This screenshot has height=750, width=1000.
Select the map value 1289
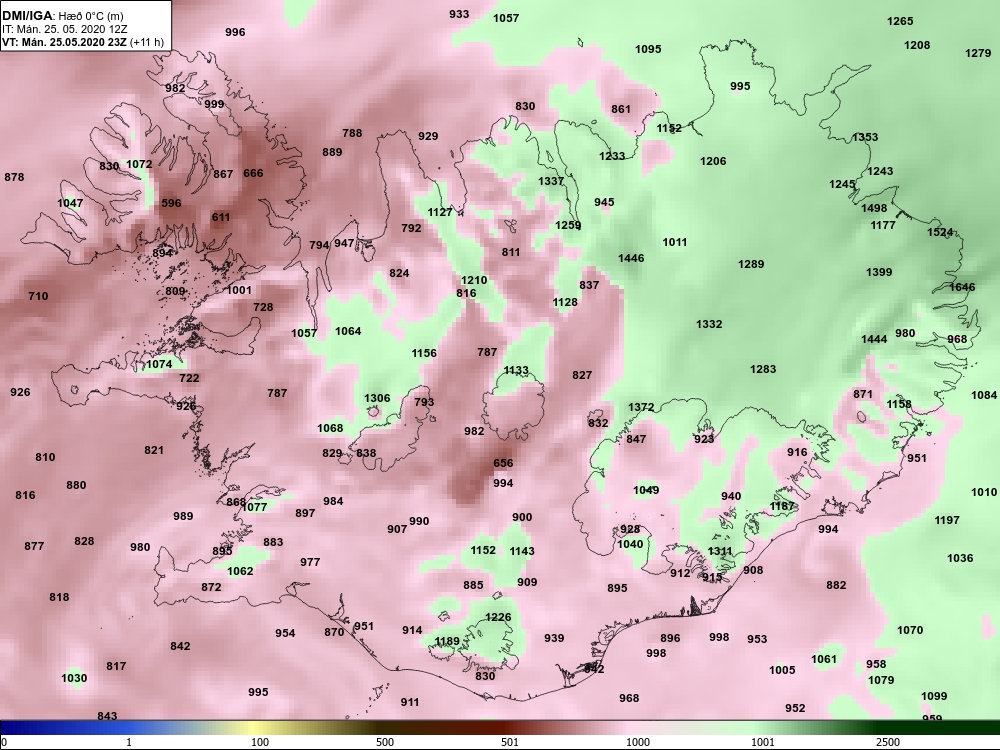pos(751,263)
